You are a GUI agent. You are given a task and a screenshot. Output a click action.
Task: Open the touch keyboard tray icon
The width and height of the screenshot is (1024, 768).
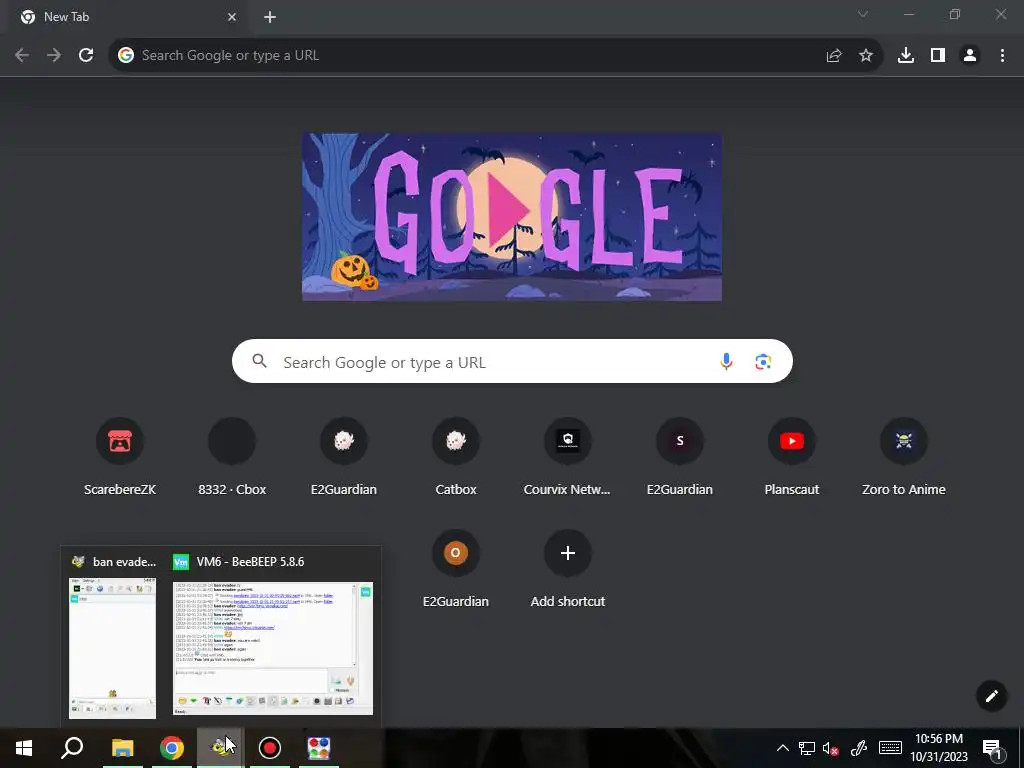tap(890, 748)
